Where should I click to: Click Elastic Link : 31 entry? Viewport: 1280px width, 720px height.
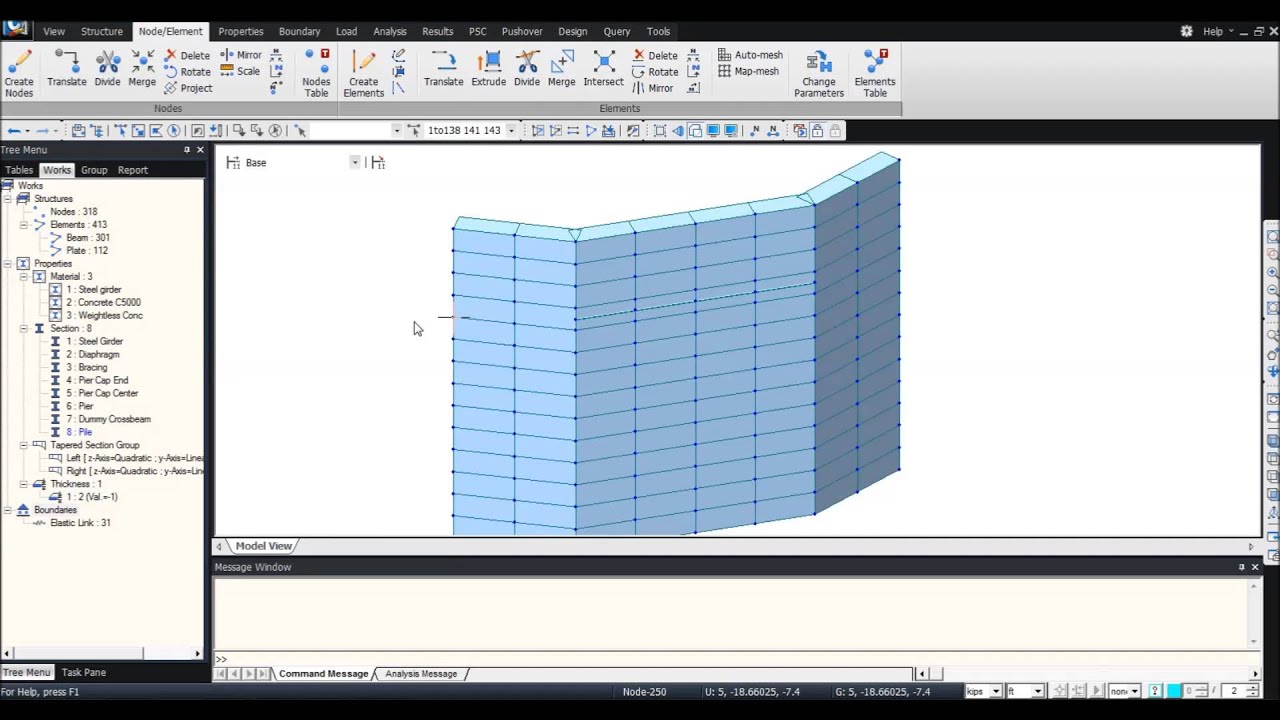point(80,523)
